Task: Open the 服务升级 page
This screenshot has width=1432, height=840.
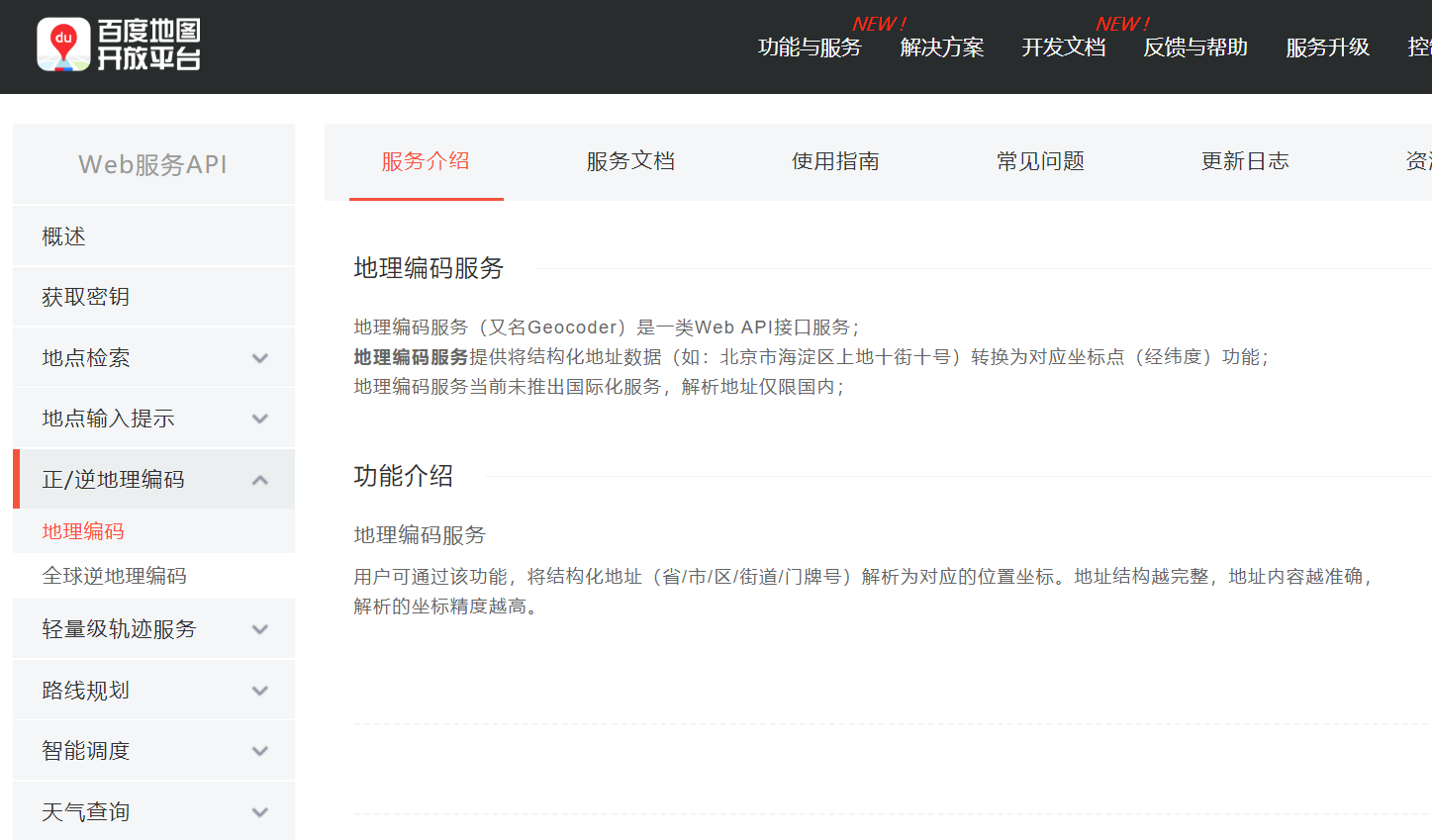Action: [1326, 47]
